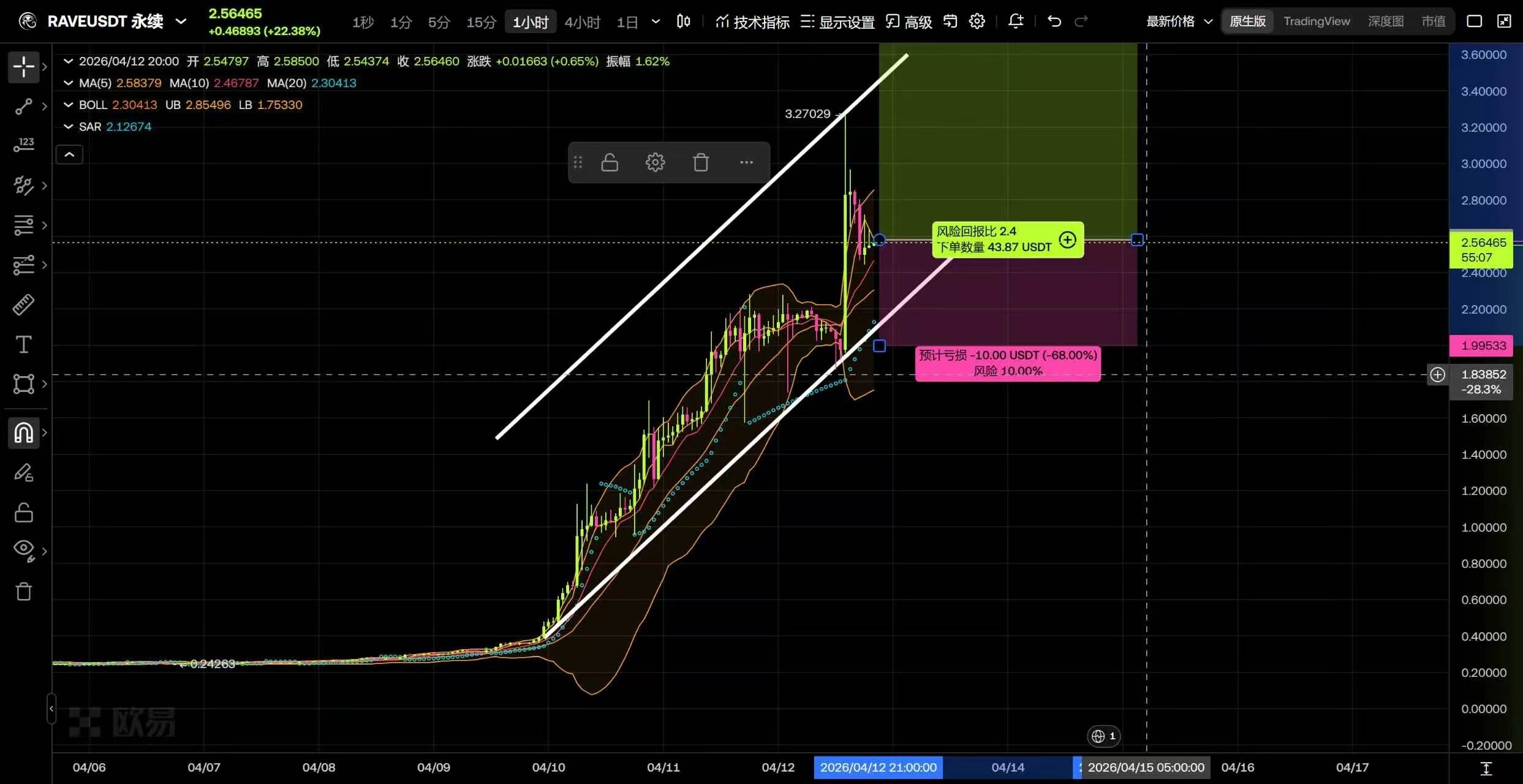Toggle lock all drawings in sidebar

[23, 513]
